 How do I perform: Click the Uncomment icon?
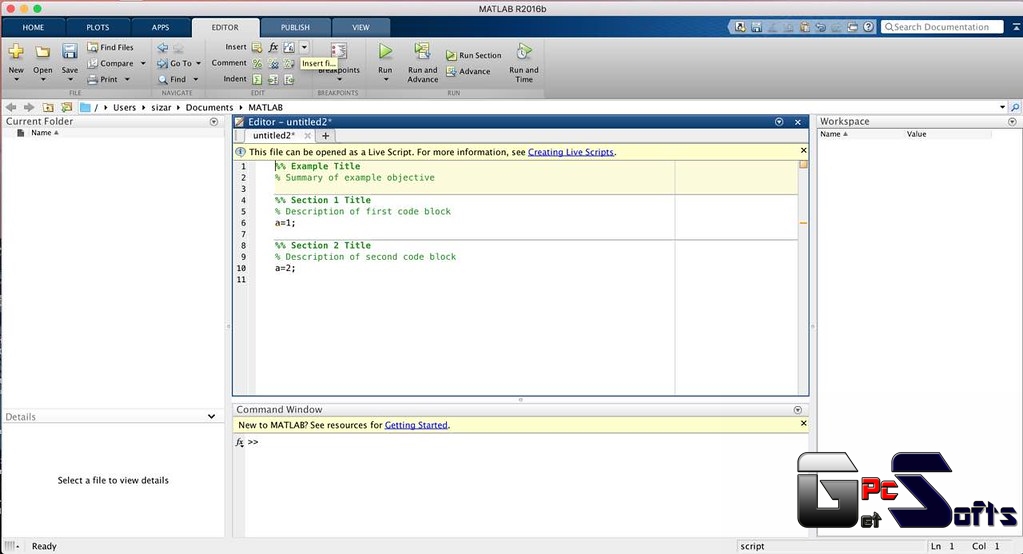tap(273, 63)
